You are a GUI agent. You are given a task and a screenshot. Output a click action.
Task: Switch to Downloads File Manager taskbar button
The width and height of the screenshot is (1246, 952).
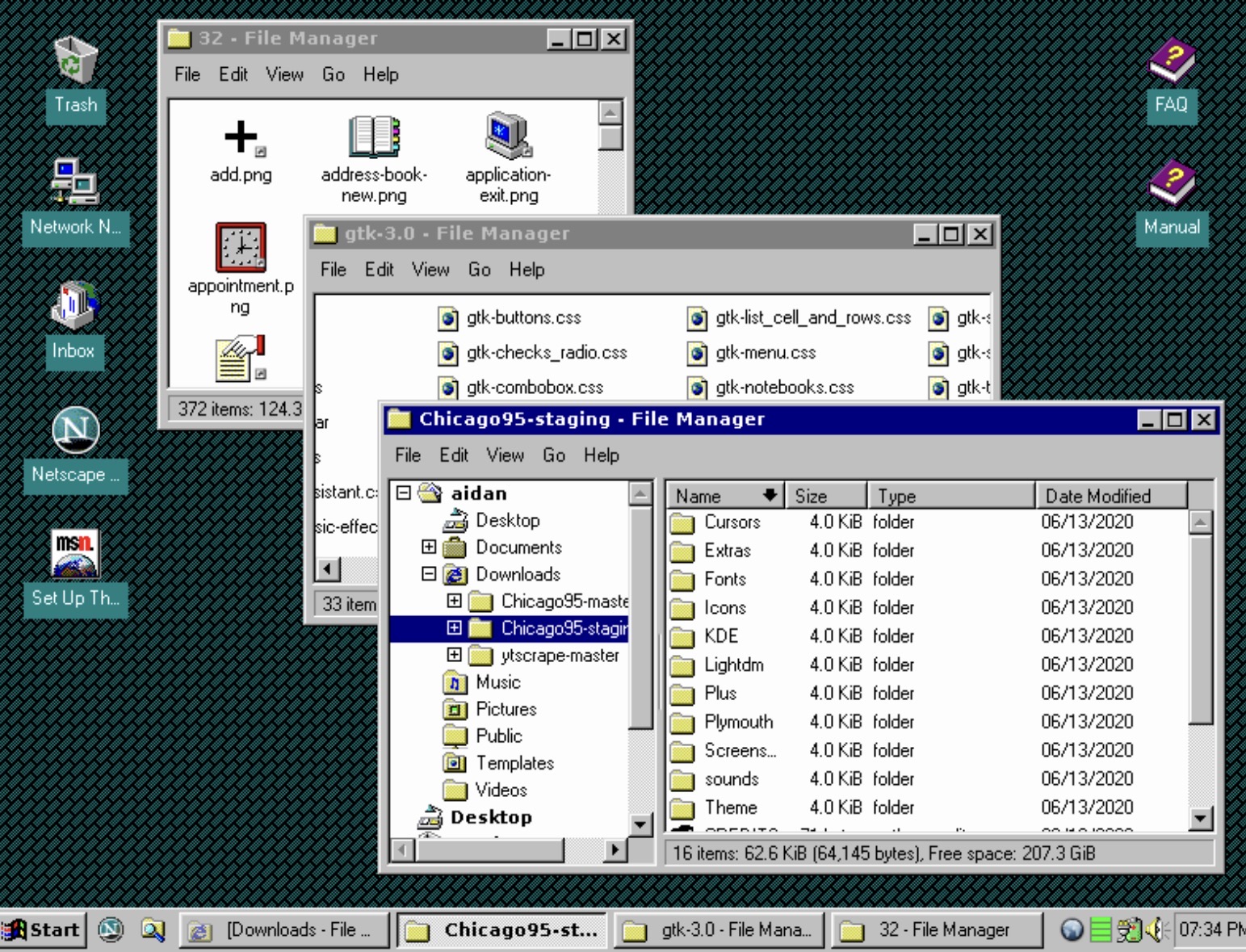pos(283,930)
